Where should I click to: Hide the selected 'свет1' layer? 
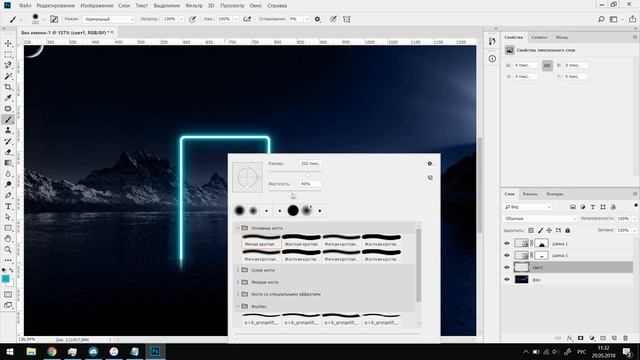pos(507,267)
